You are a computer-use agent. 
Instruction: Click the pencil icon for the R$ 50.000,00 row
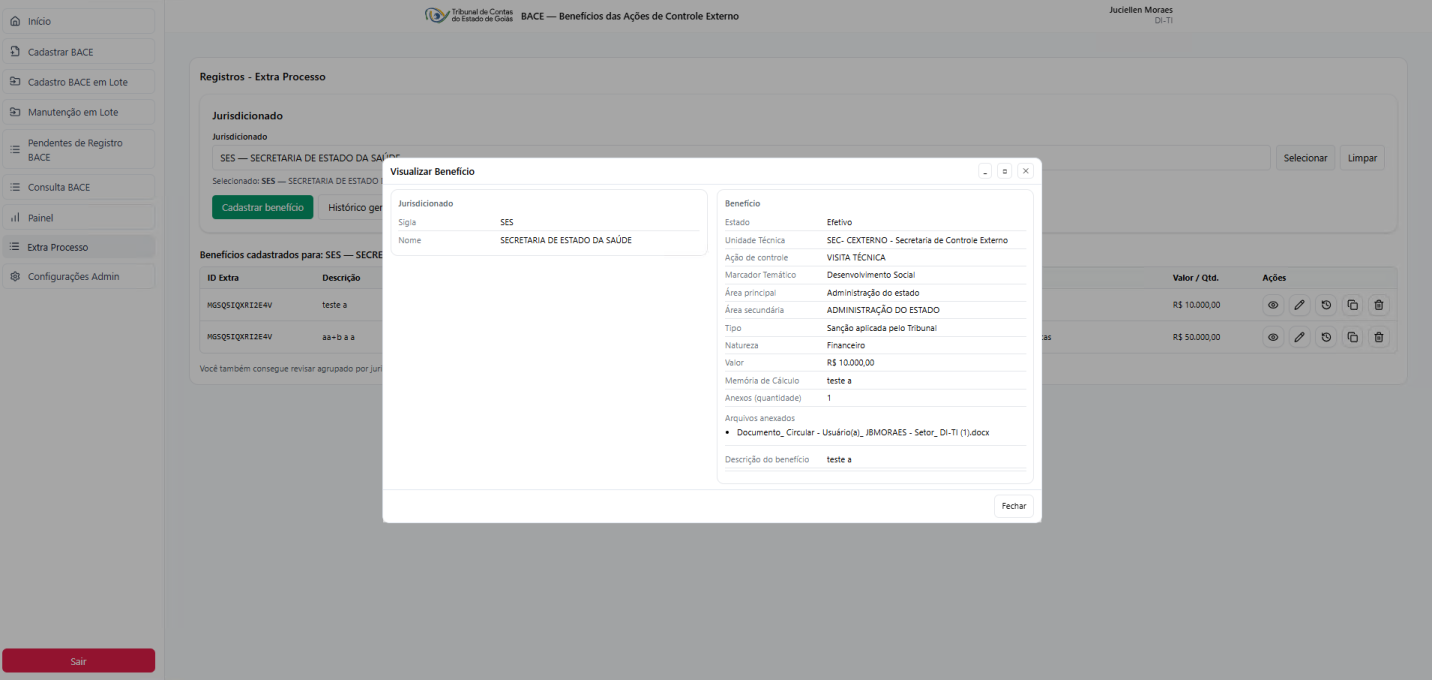1299,337
